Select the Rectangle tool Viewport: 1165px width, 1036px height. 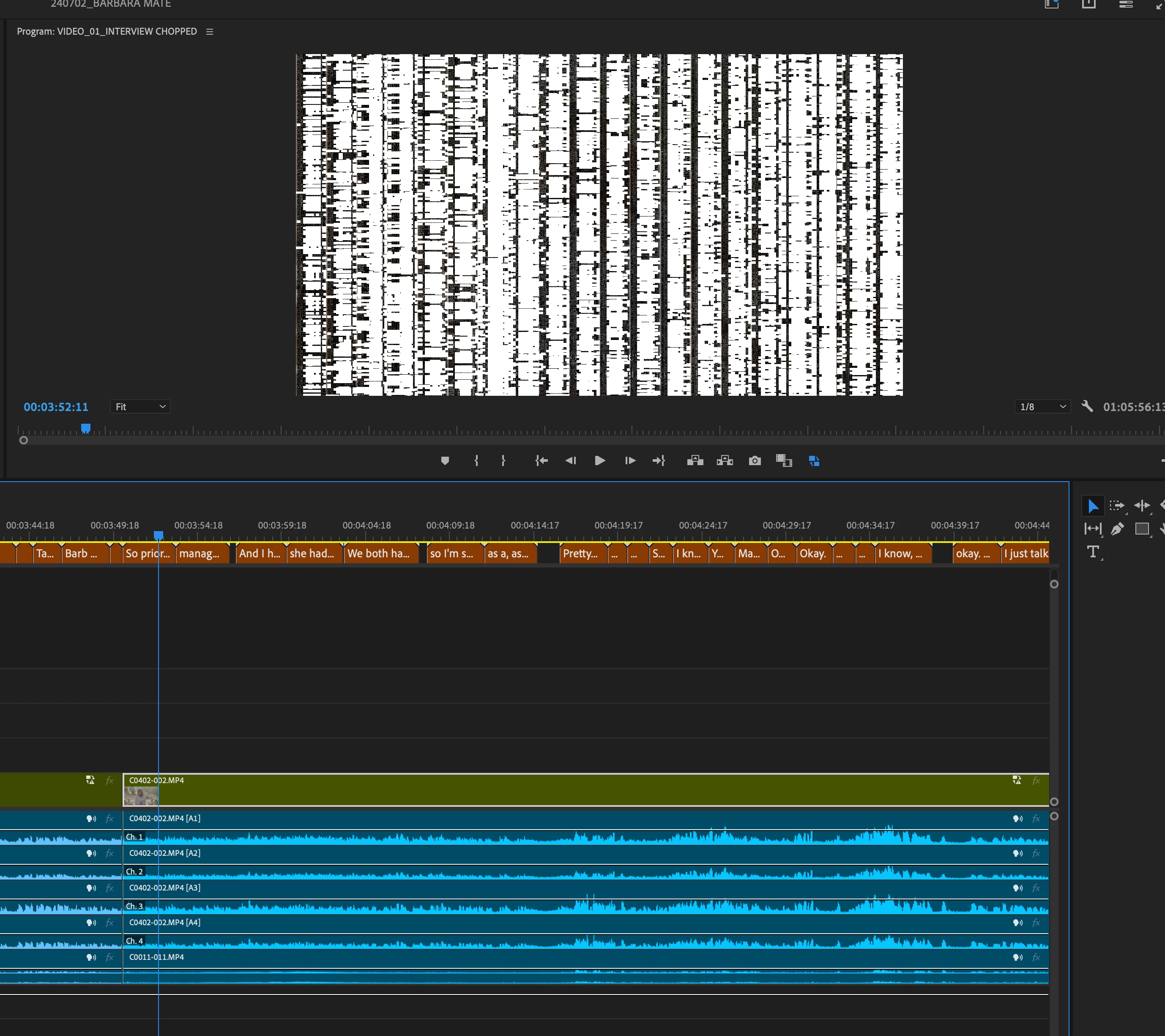coord(1142,529)
